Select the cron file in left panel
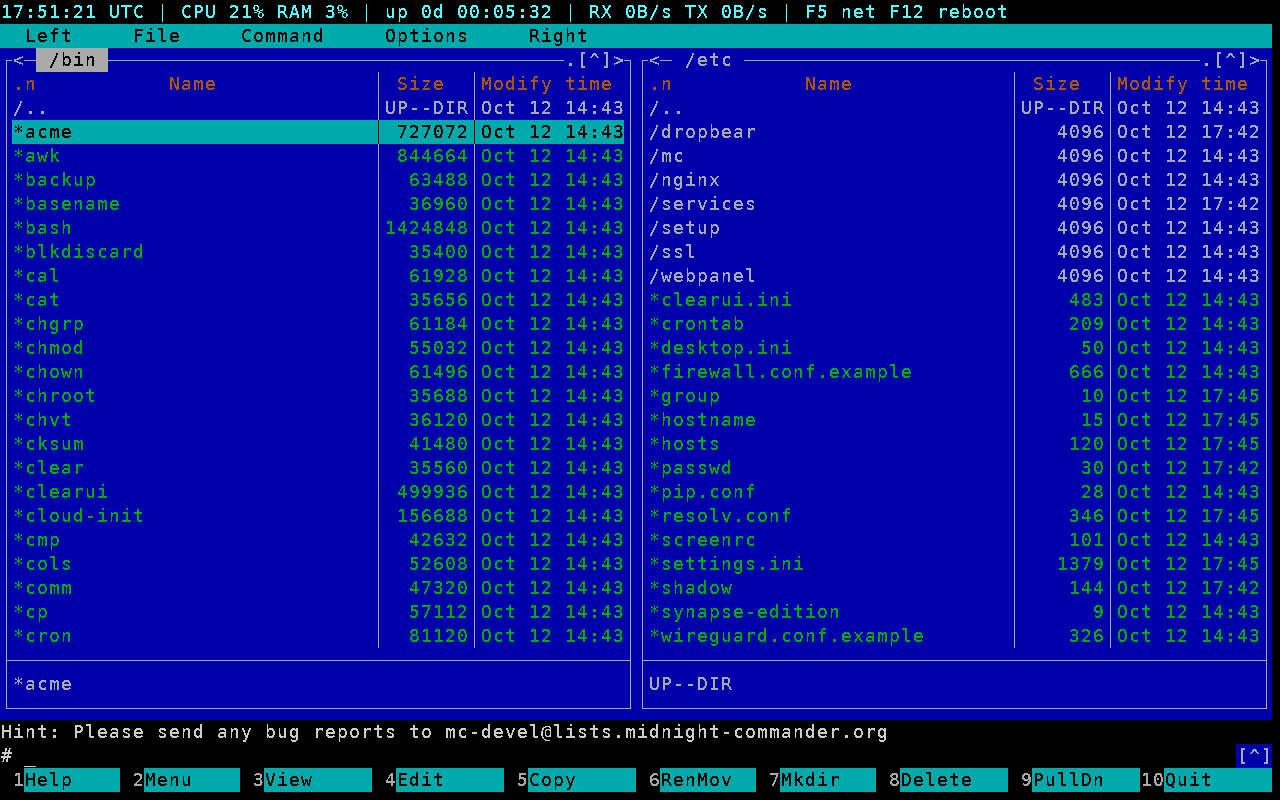The width and height of the screenshot is (1280, 800). point(318,636)
